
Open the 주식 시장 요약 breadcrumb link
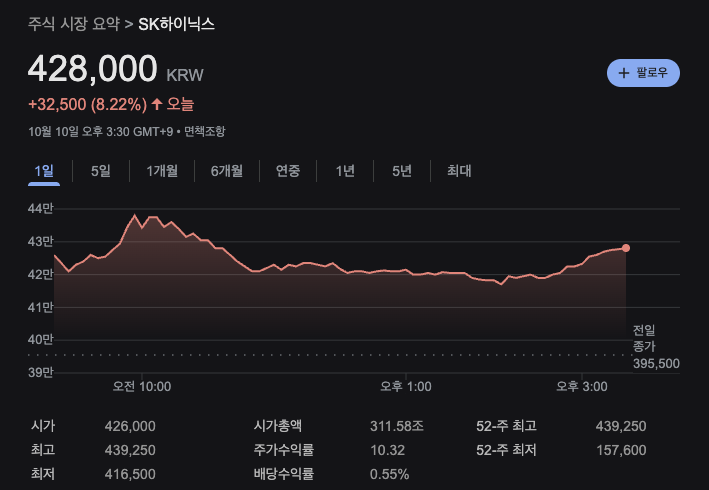(x=74, y=23)
